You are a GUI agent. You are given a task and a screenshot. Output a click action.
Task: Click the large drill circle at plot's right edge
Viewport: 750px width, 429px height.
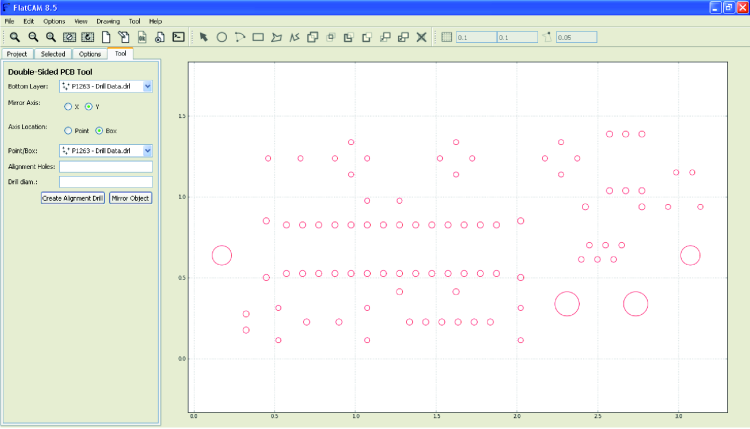click(690, 255)
